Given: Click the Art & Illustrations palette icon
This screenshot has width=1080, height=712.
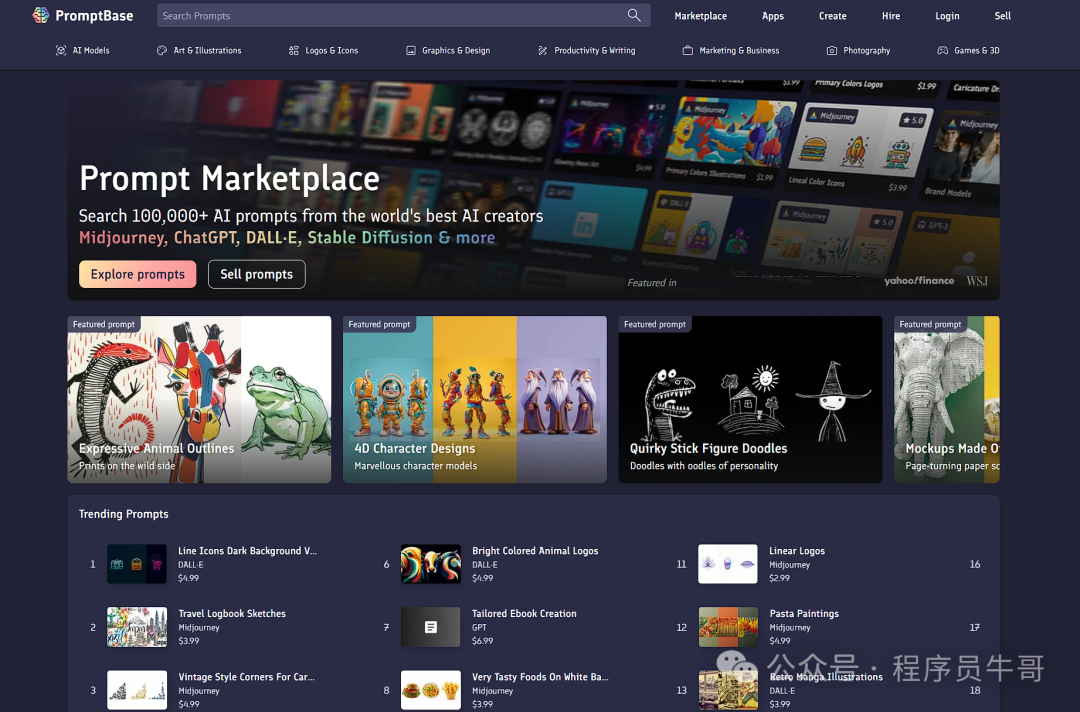Looking at the screenshot, I should tap(162, 50).
